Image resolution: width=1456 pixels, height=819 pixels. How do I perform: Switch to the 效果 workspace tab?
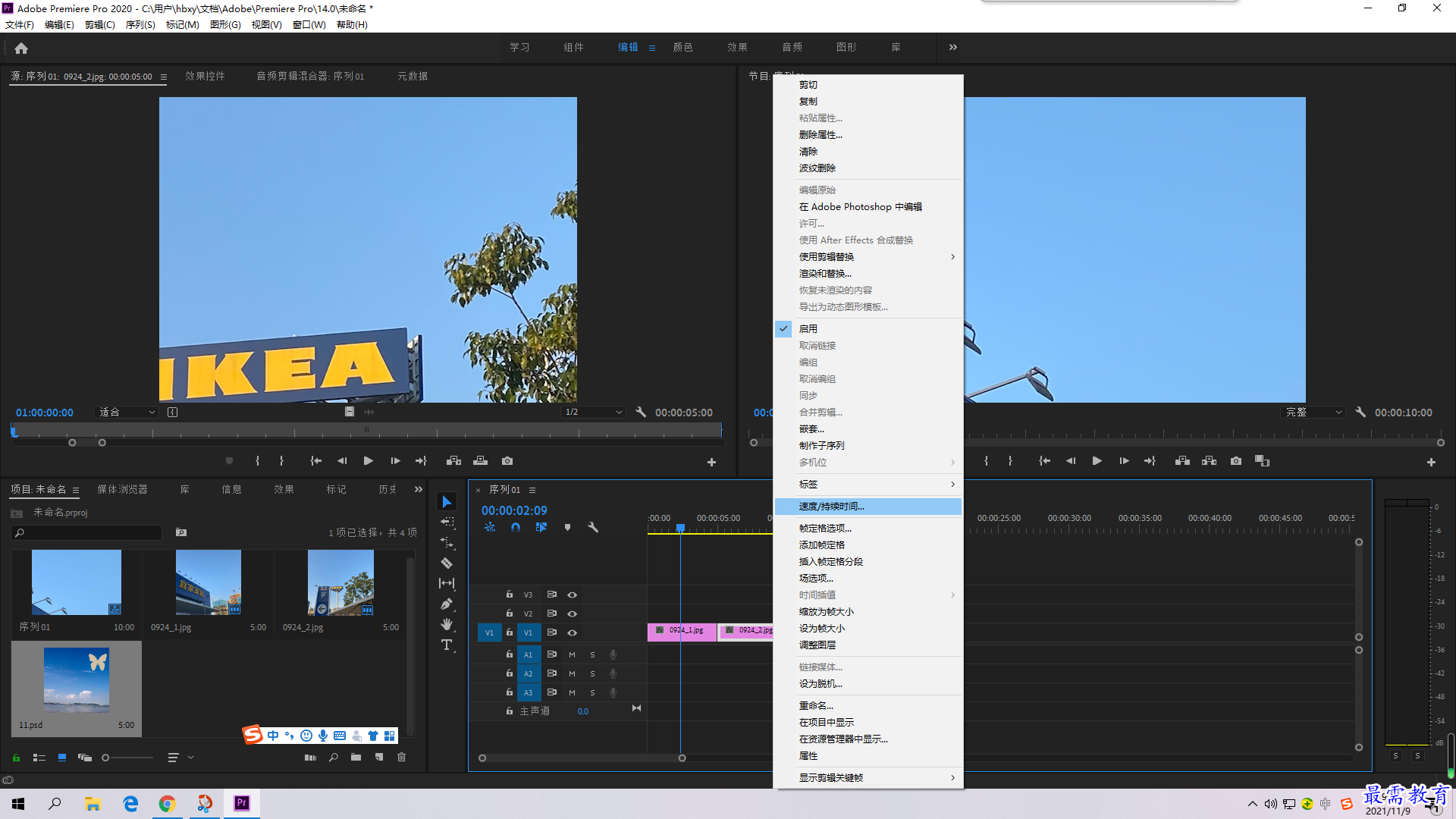click(x=737, y=47)
